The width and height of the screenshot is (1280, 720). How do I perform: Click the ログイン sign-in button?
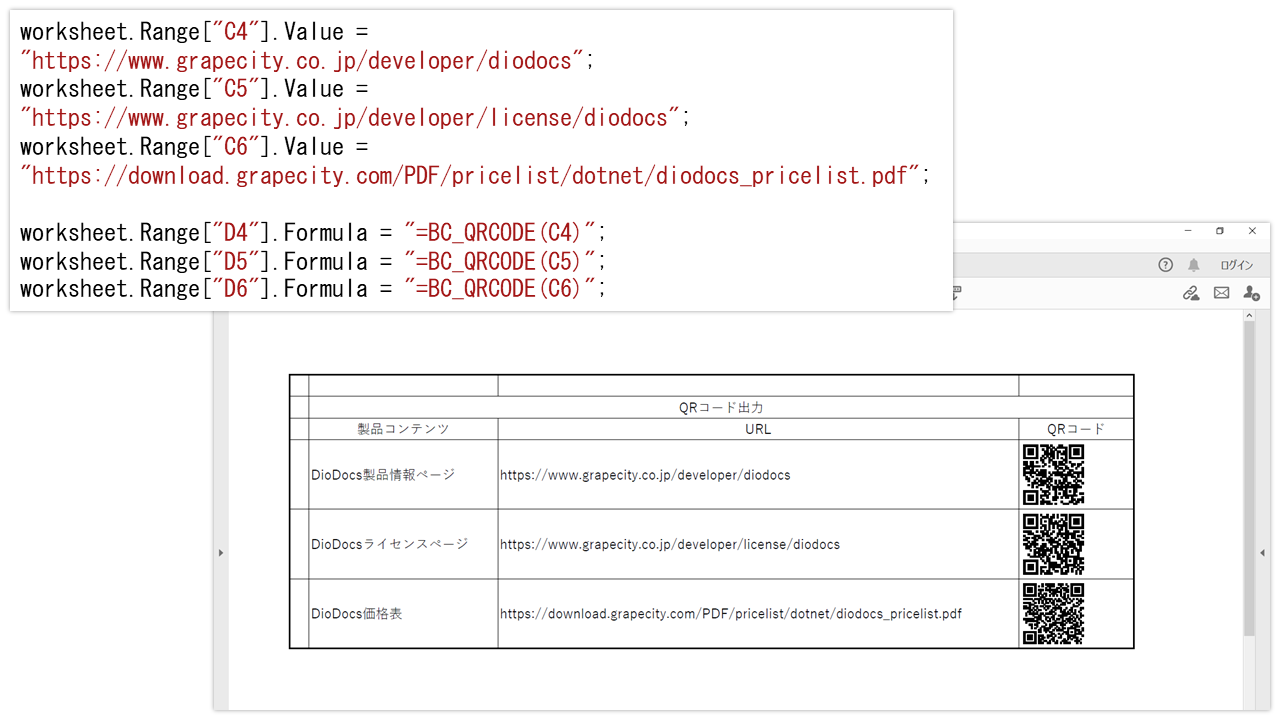[x=1236, y=265]
